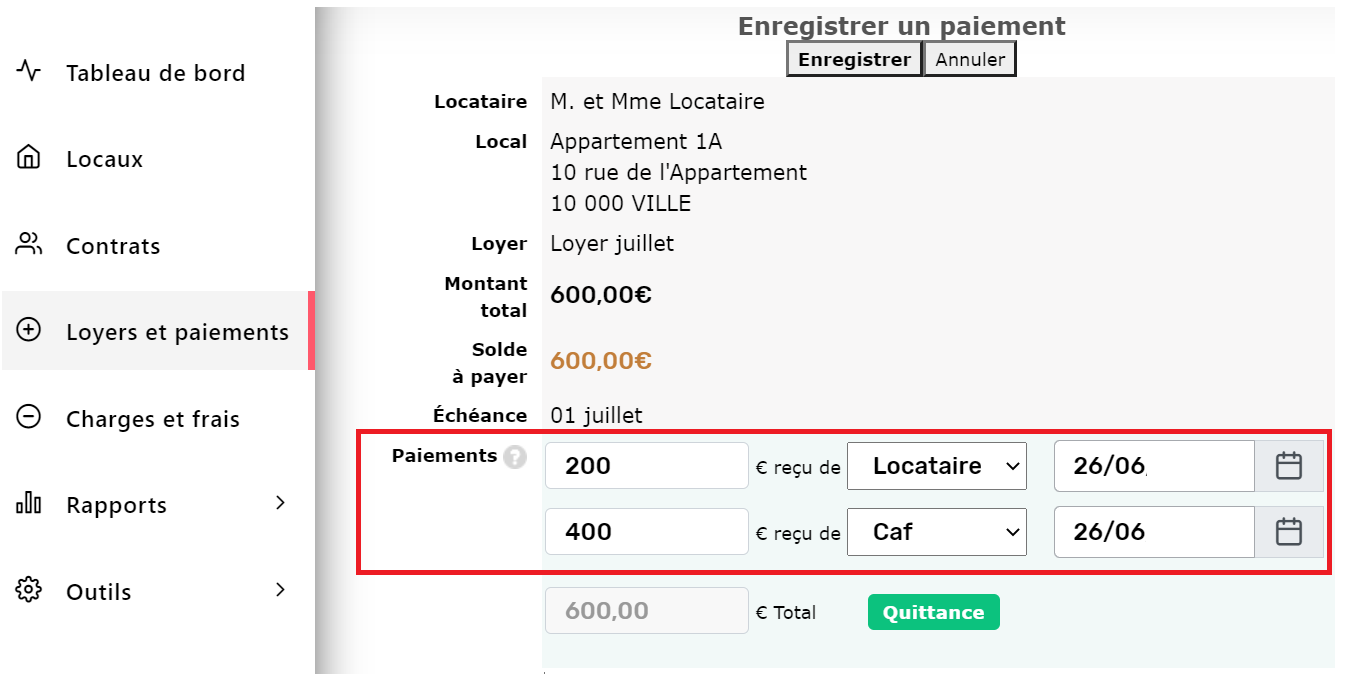1345x677 pixels.
Task: Click the payment amount field containing 200
Action: click(x=647, y=466)
